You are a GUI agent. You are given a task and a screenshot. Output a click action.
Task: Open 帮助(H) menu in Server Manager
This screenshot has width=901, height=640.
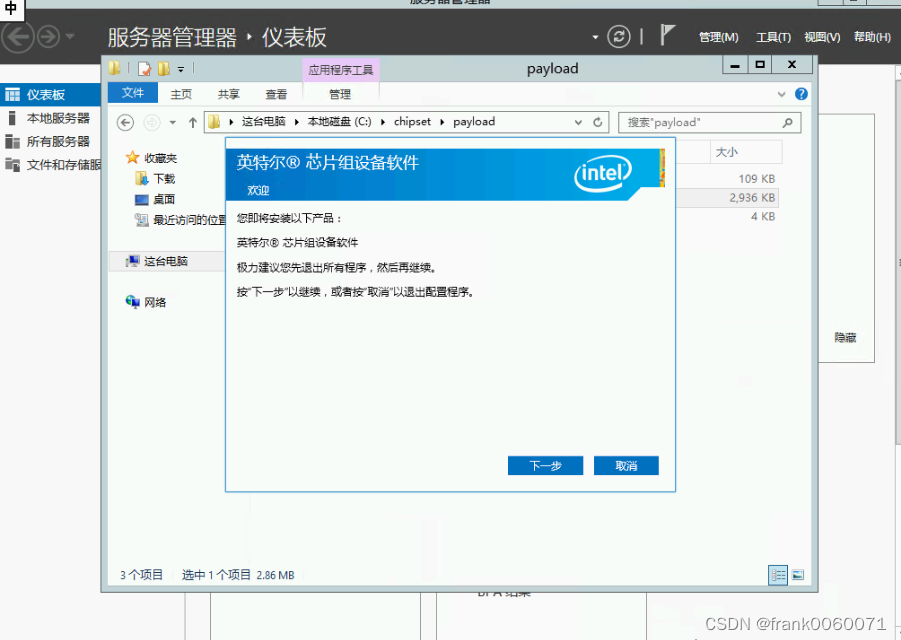[x=872, y=37]
